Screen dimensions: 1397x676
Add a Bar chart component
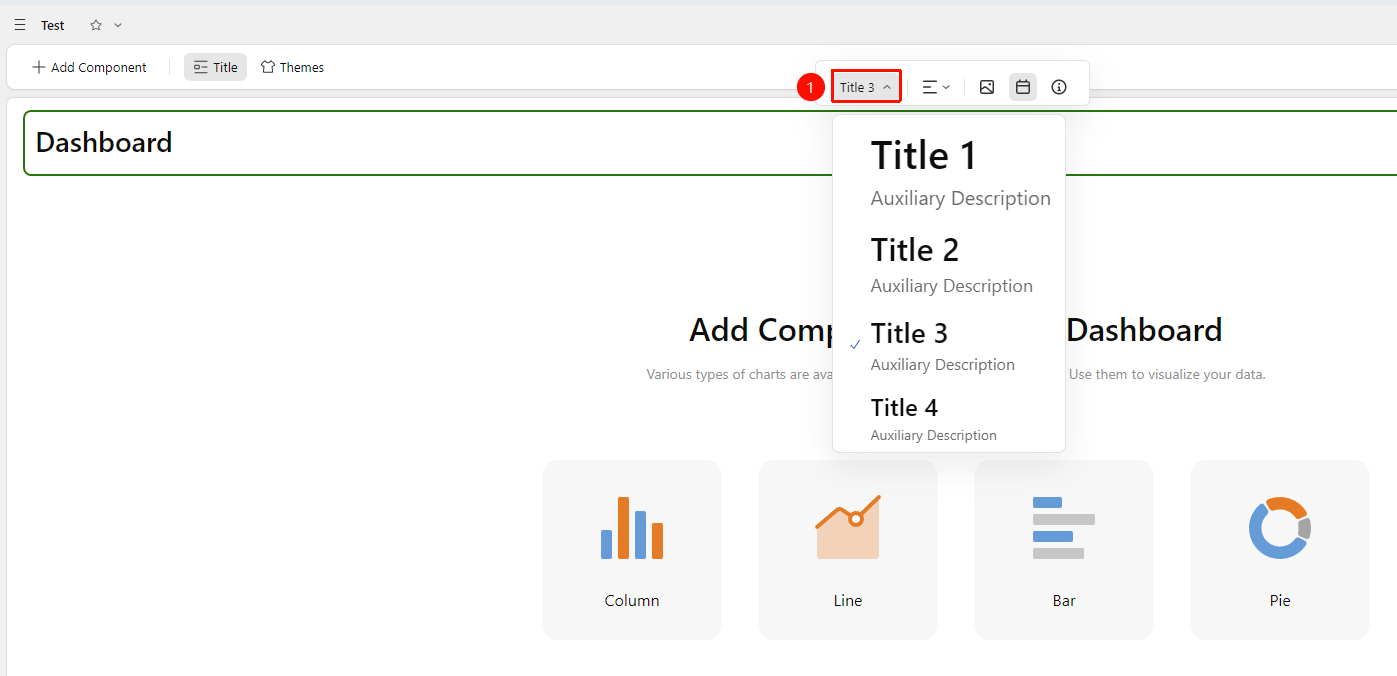pyautogui.click(x=1064, y=550)
